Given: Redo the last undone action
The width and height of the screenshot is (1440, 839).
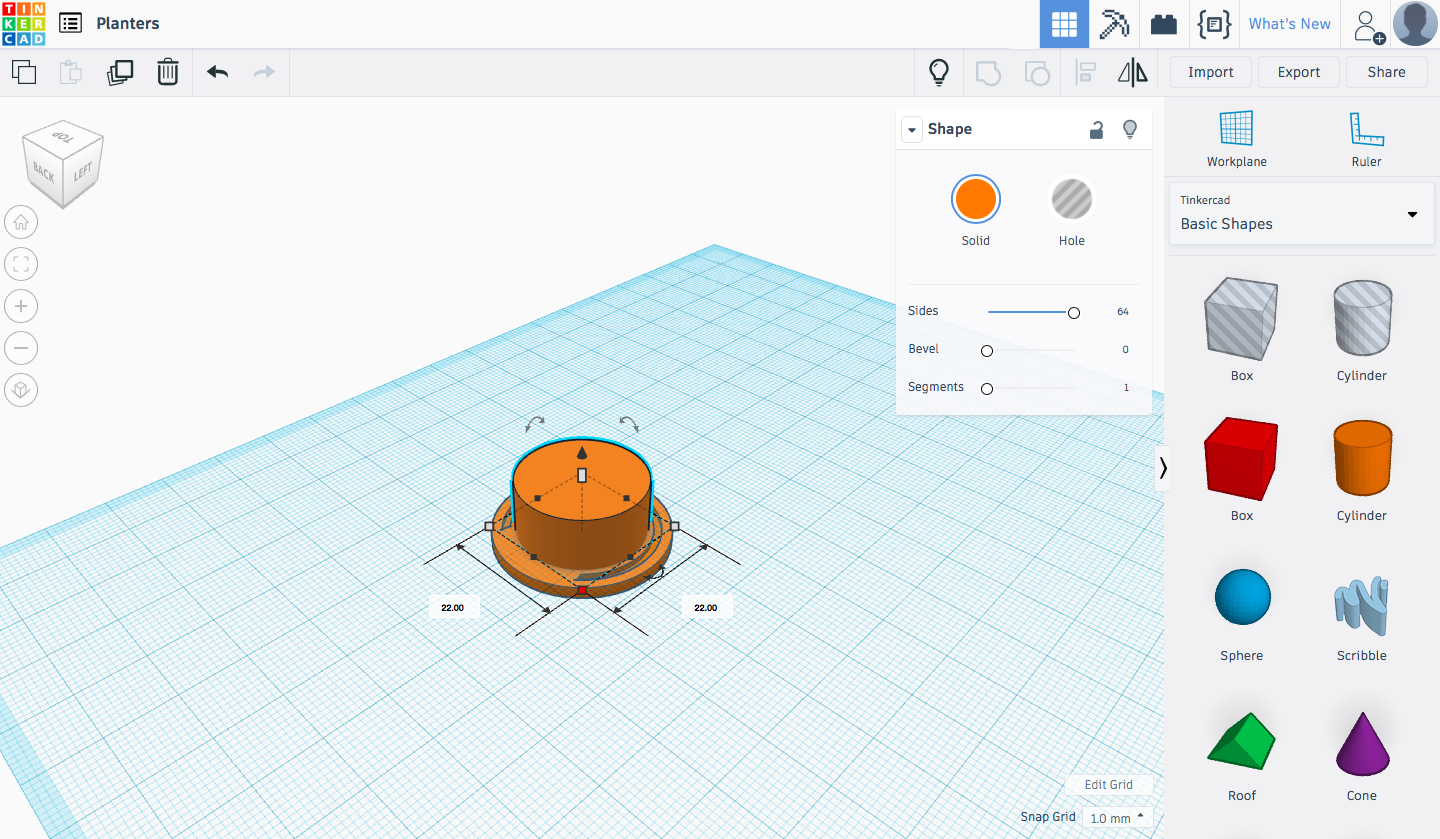Looking at the screenshot, I should pos(264,72).
